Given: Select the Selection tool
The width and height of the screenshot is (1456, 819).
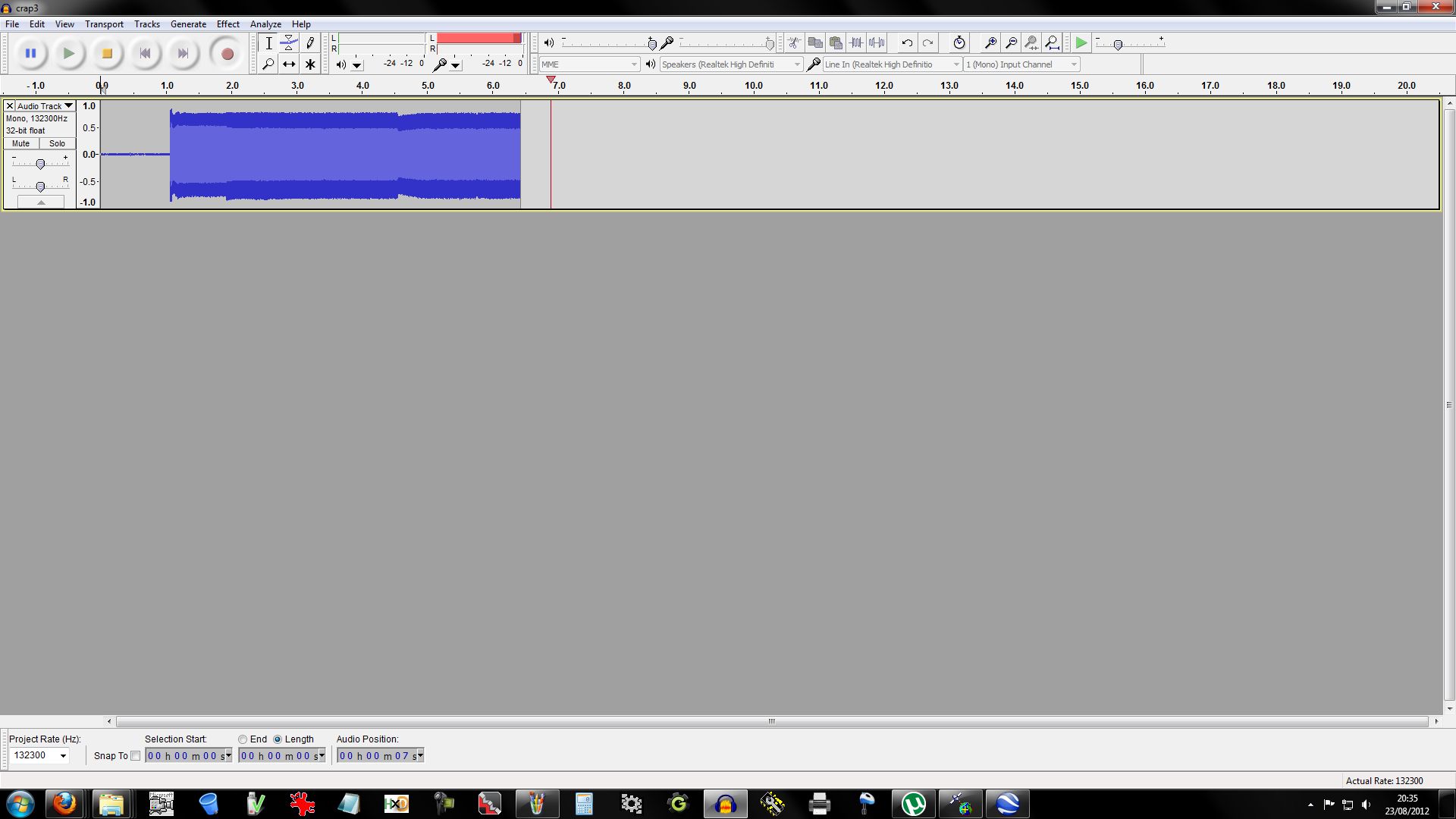Looking at the screenshot, I should pyautogui.click(x=268, y=43).
